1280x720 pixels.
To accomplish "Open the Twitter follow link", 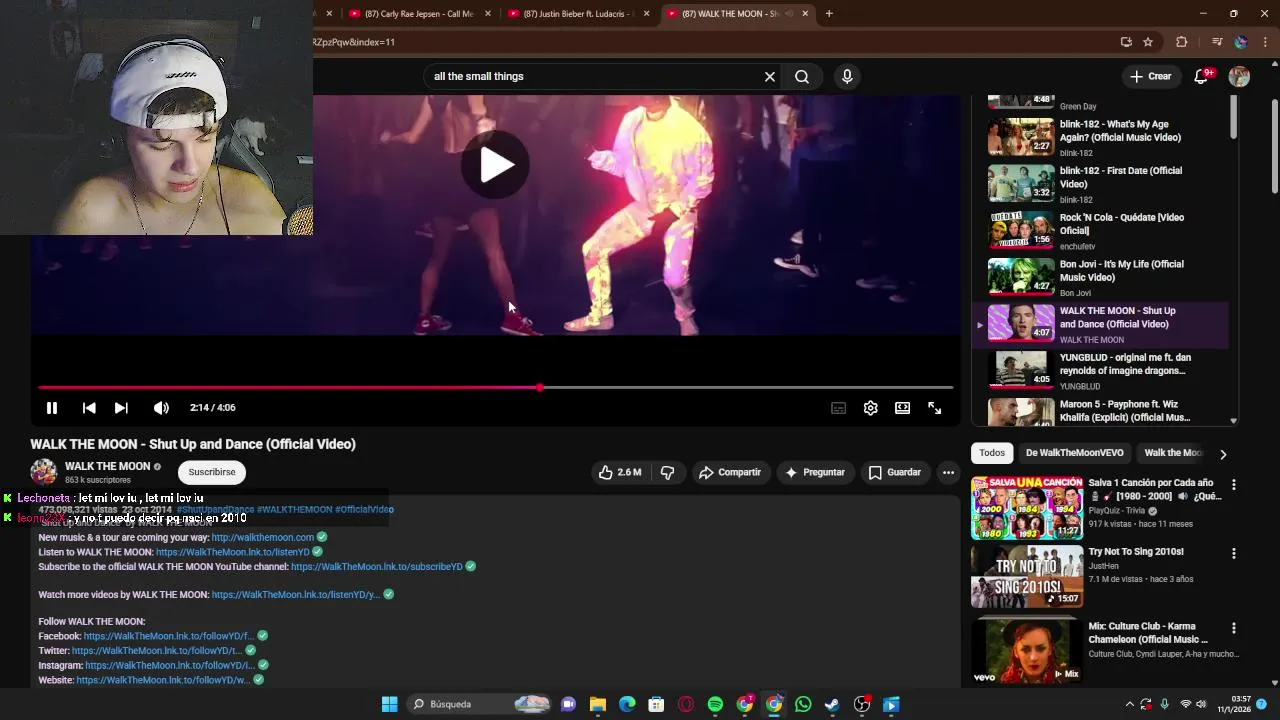I will point(157,651).
